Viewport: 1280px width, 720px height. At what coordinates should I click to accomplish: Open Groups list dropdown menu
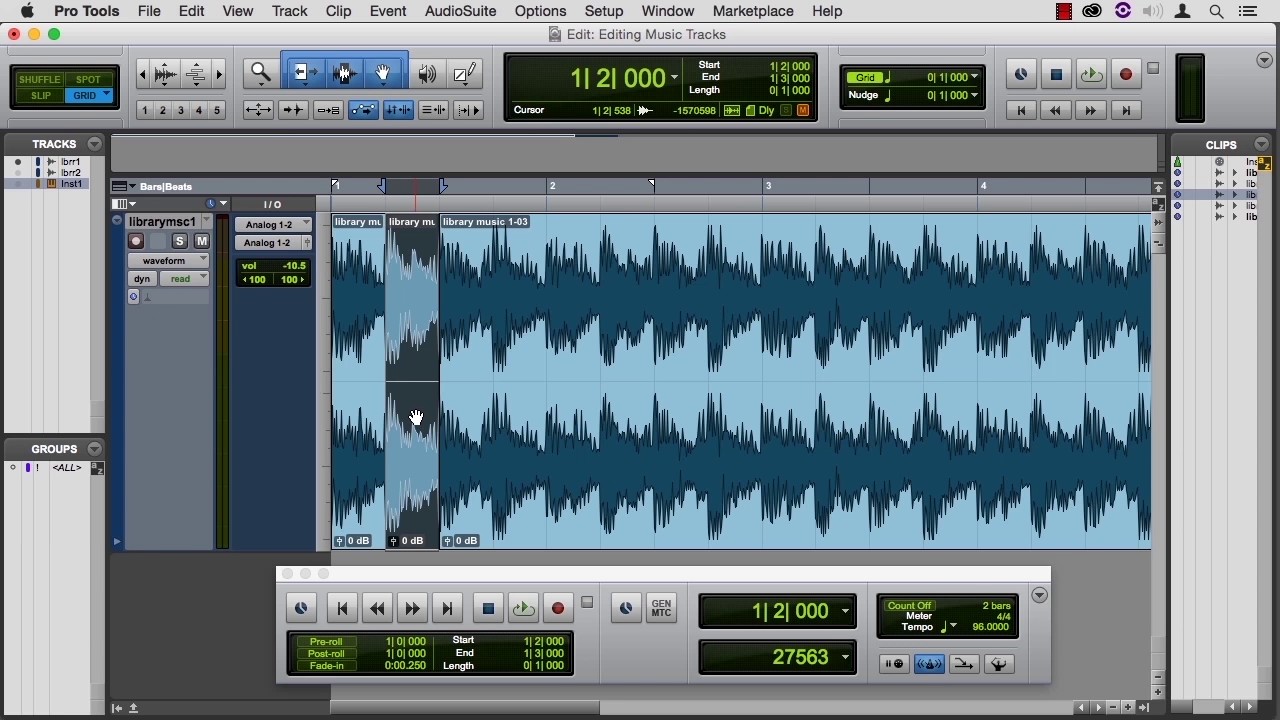point(95,449)
